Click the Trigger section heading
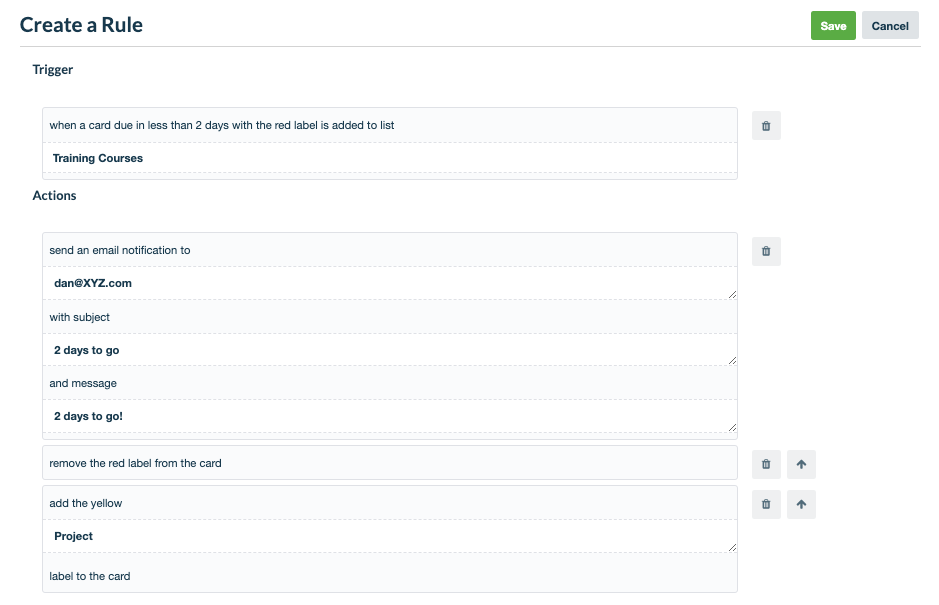939x605 pixels. (x=52, y=70)
